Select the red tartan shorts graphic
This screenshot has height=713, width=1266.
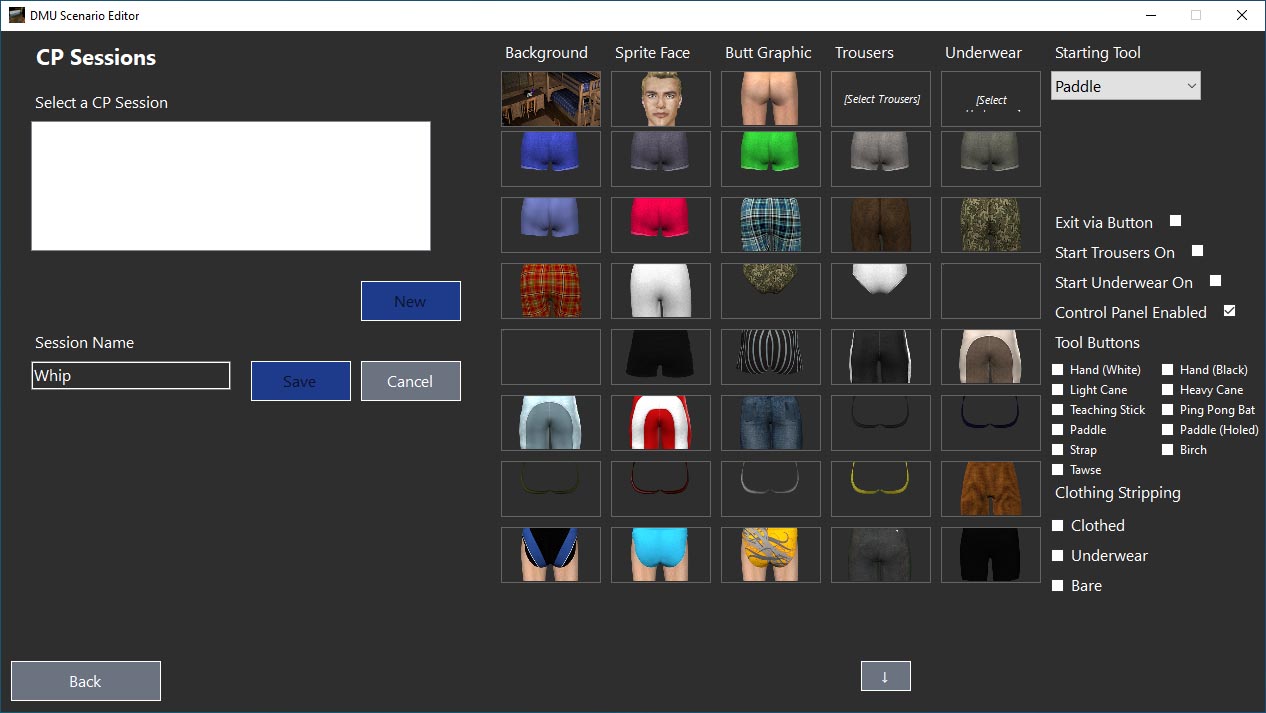(551, 290)
